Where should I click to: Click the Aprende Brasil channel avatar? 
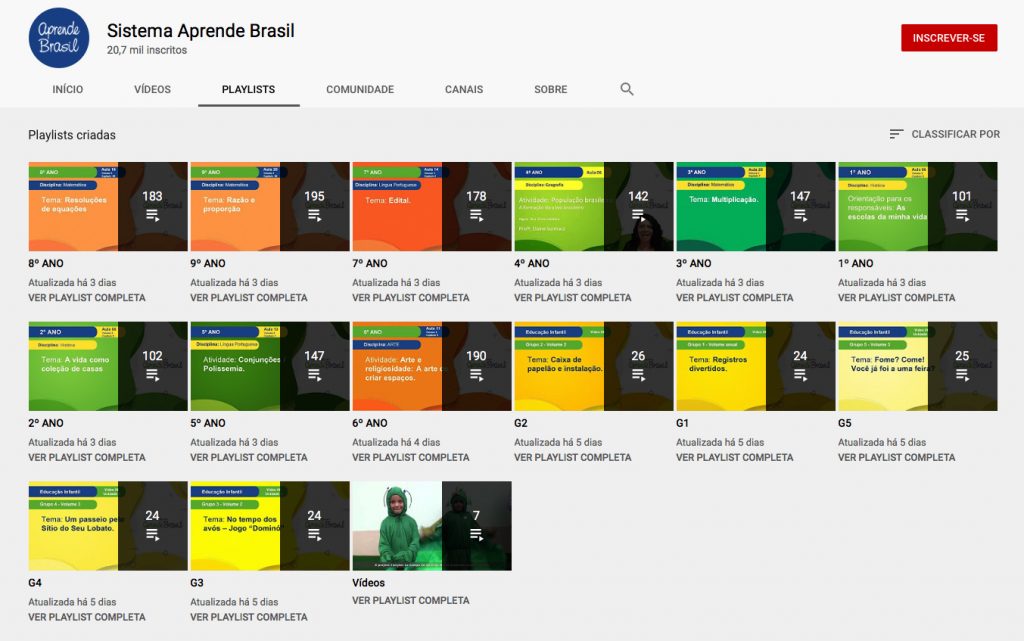click(x=59, y=38)
